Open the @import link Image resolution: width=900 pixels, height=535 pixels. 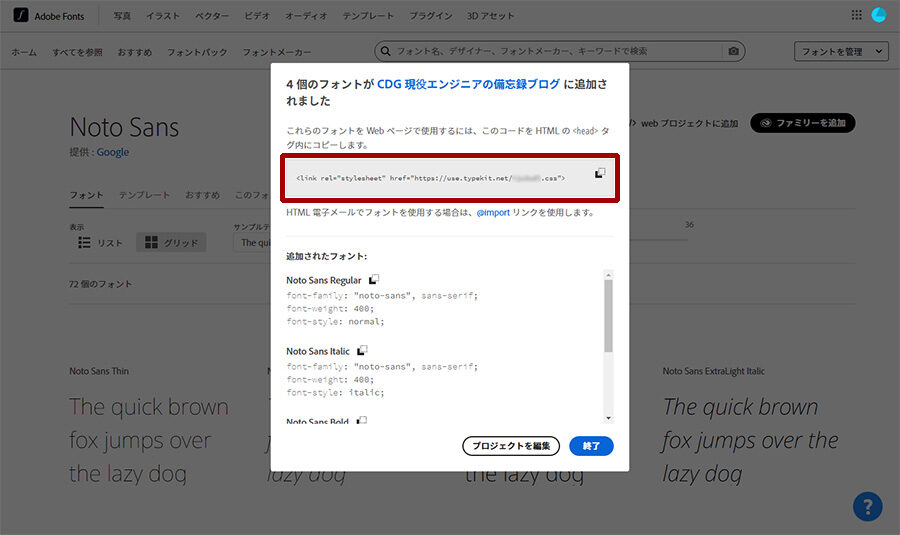coord(493,212)
